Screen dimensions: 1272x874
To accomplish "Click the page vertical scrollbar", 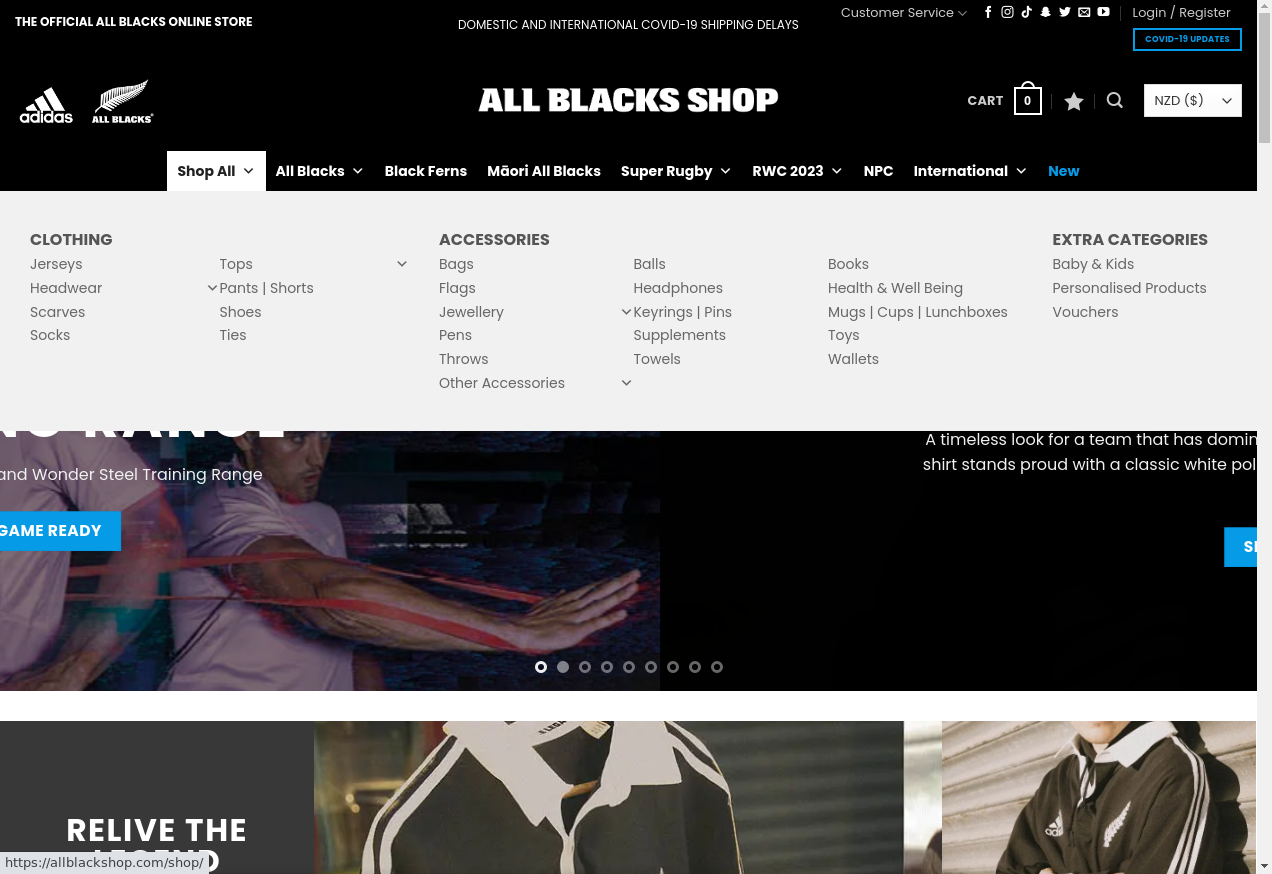I will (1264, 437).
